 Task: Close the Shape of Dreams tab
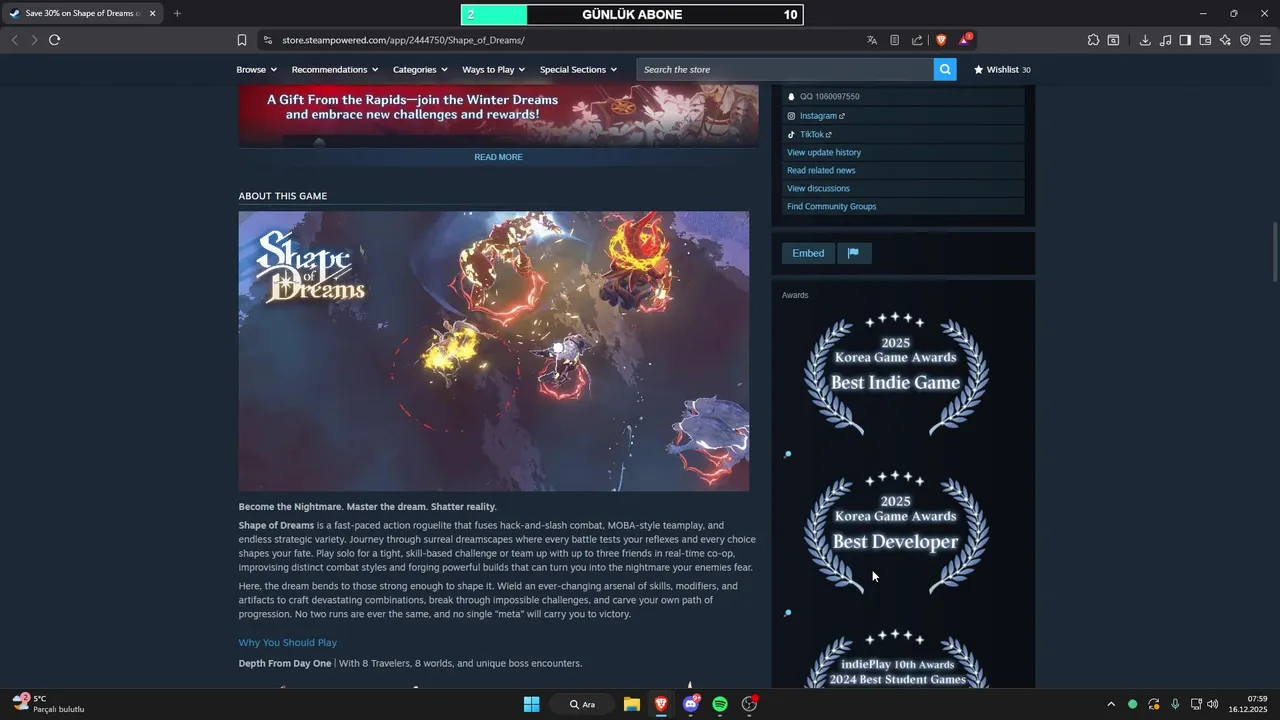point(153,14)
